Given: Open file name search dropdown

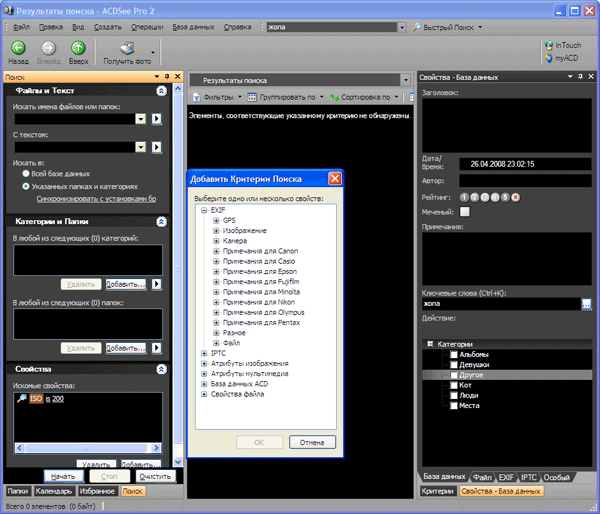Looking at the screenshot, I should pos(140,119).
